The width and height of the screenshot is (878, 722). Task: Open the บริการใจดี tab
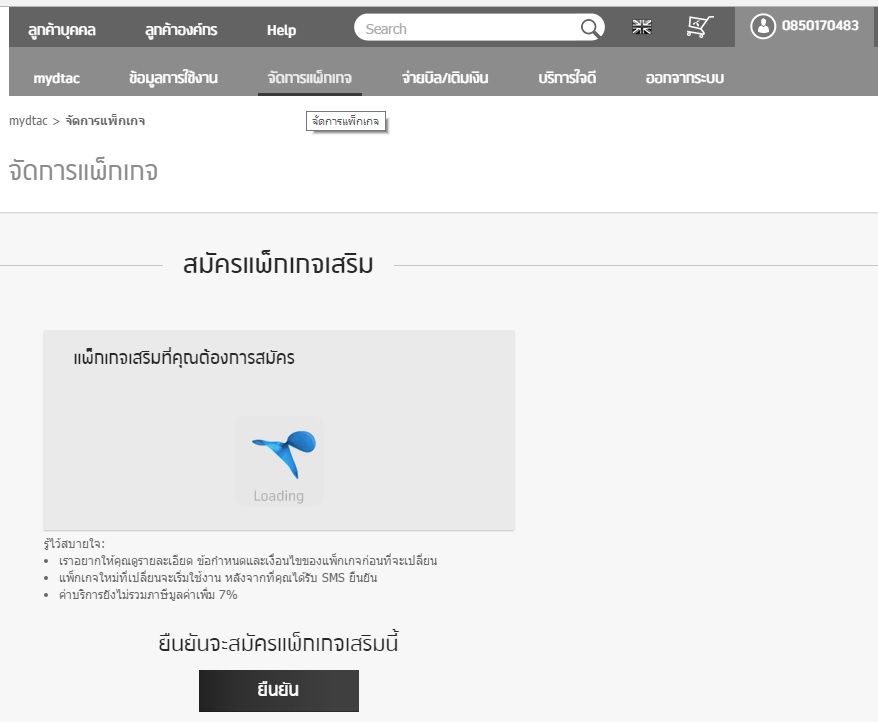(567, 78)
